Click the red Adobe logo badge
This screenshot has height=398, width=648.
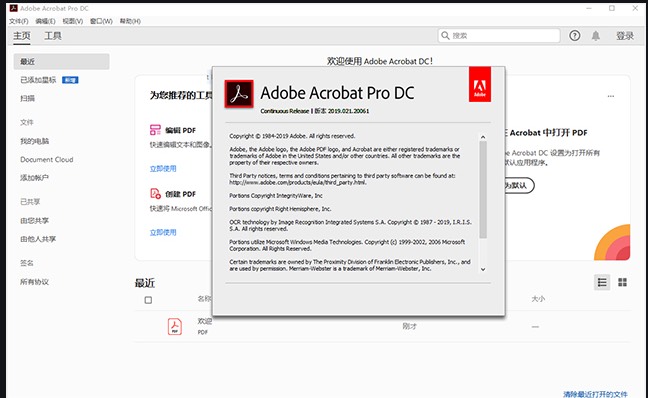480,84
